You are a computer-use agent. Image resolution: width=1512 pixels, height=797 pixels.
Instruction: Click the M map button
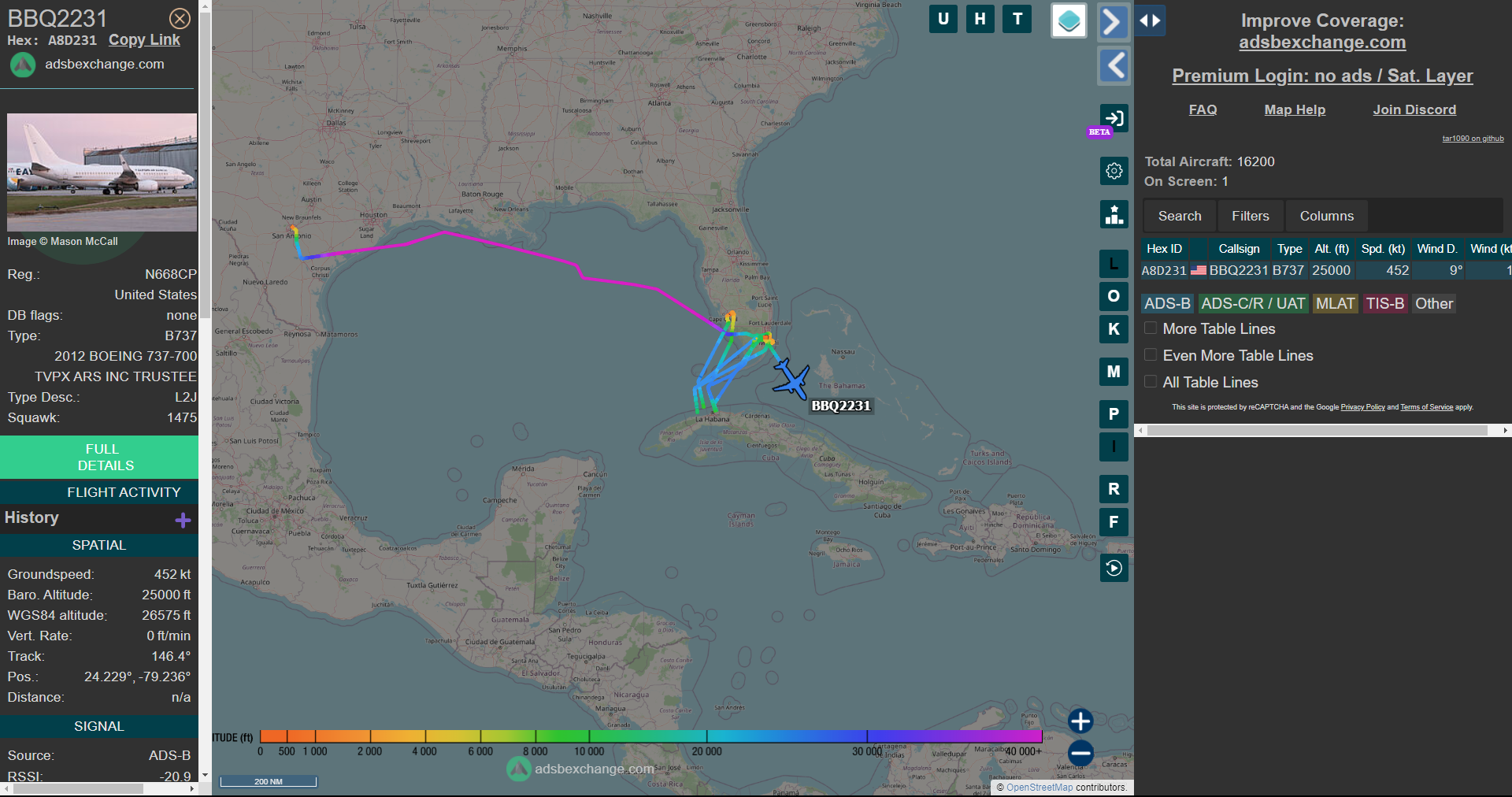(1114, 372)
